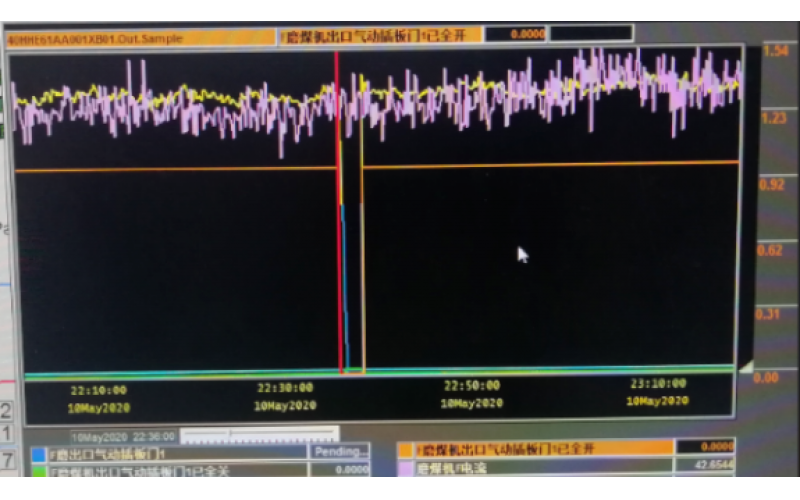Click the 23:10:00 time axis label
This screenshot has width=800, height=500.
pos(658,384)
